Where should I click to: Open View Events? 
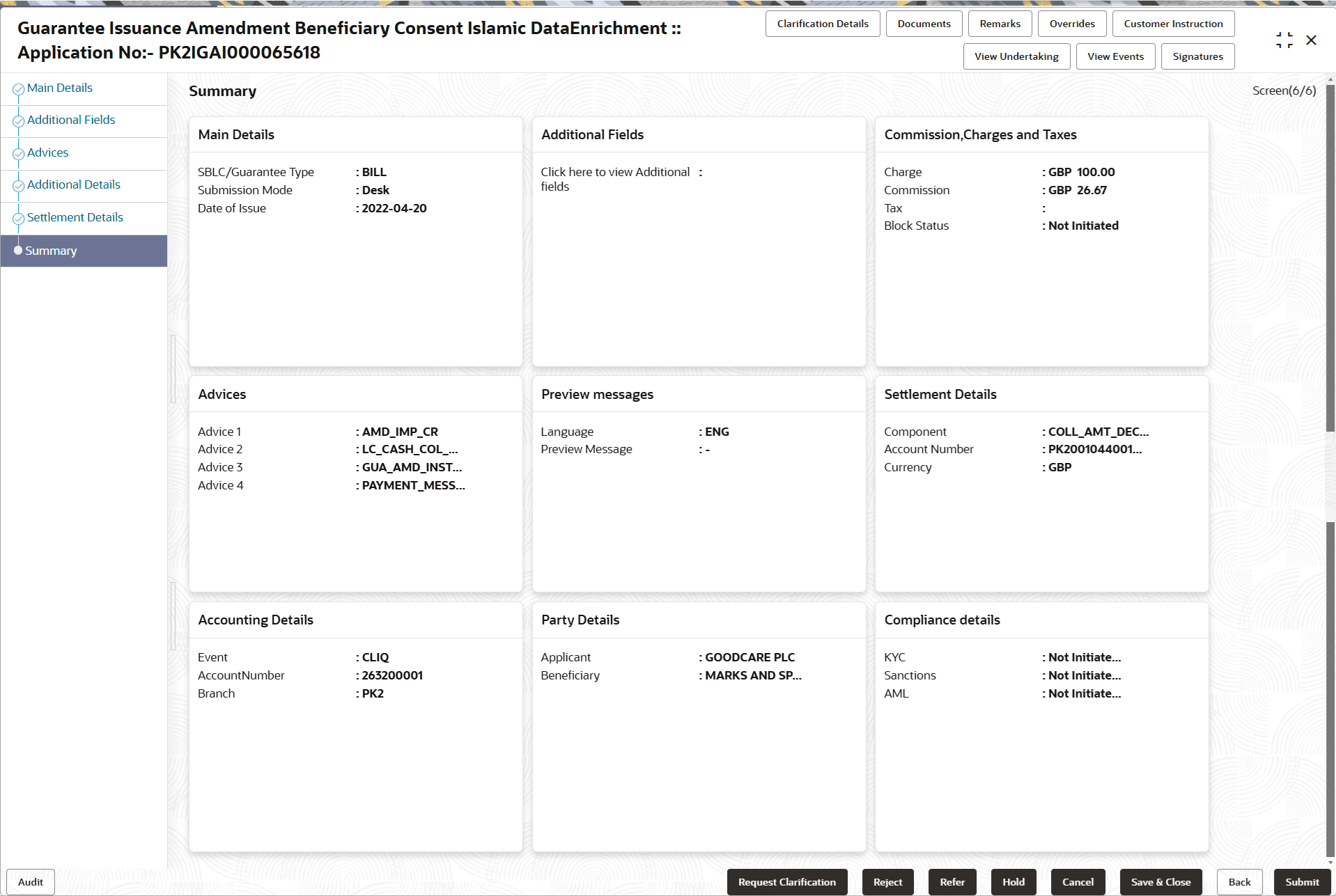1115,56
